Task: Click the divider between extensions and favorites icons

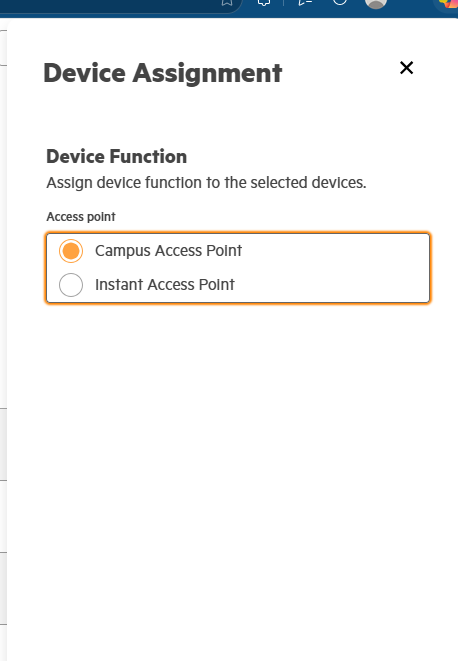Action: pos(283,3)
